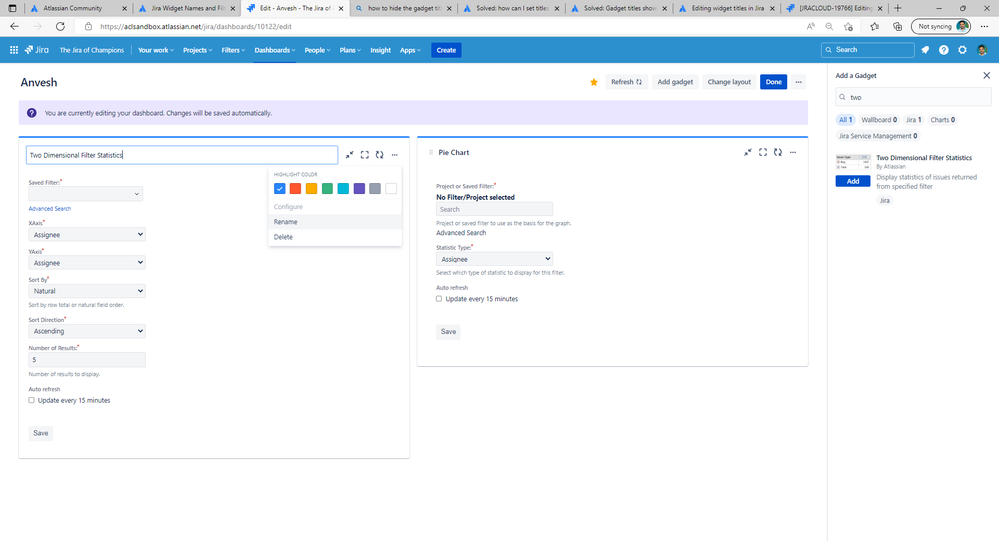Viewport: 999px width, 541px height.
Task: Click the gadget search field containing two
Action: click(x=913, y=97)
